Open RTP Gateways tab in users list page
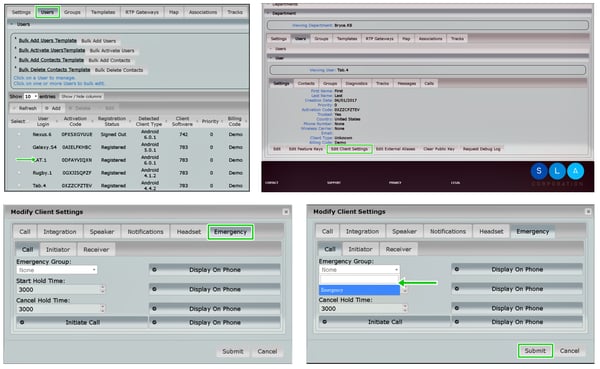The height and width of the screenshot is (369, 600). (142, 12)
